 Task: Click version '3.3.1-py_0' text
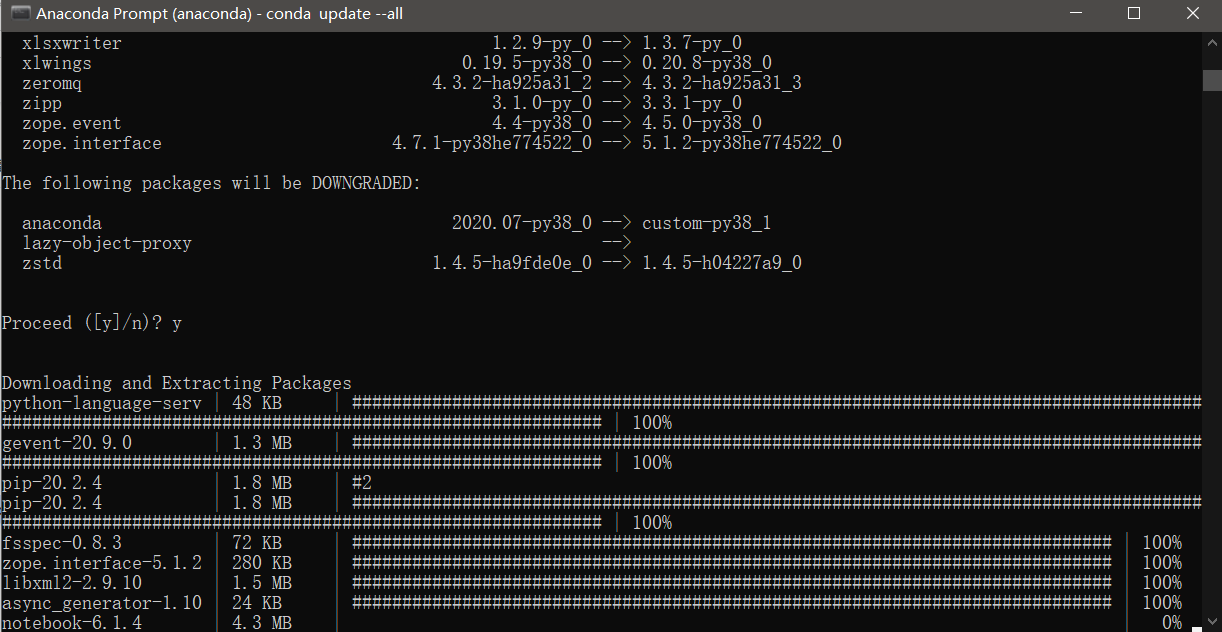coord(692,104)
